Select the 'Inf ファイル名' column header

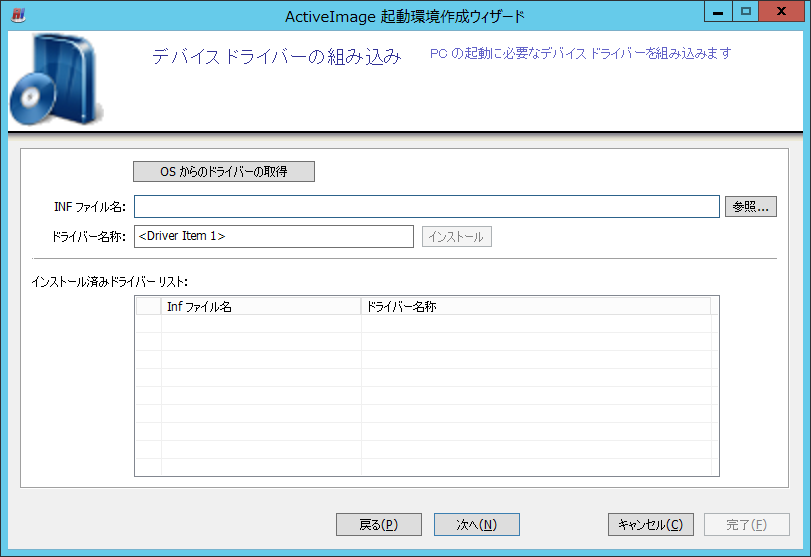(x=261, y=307)
